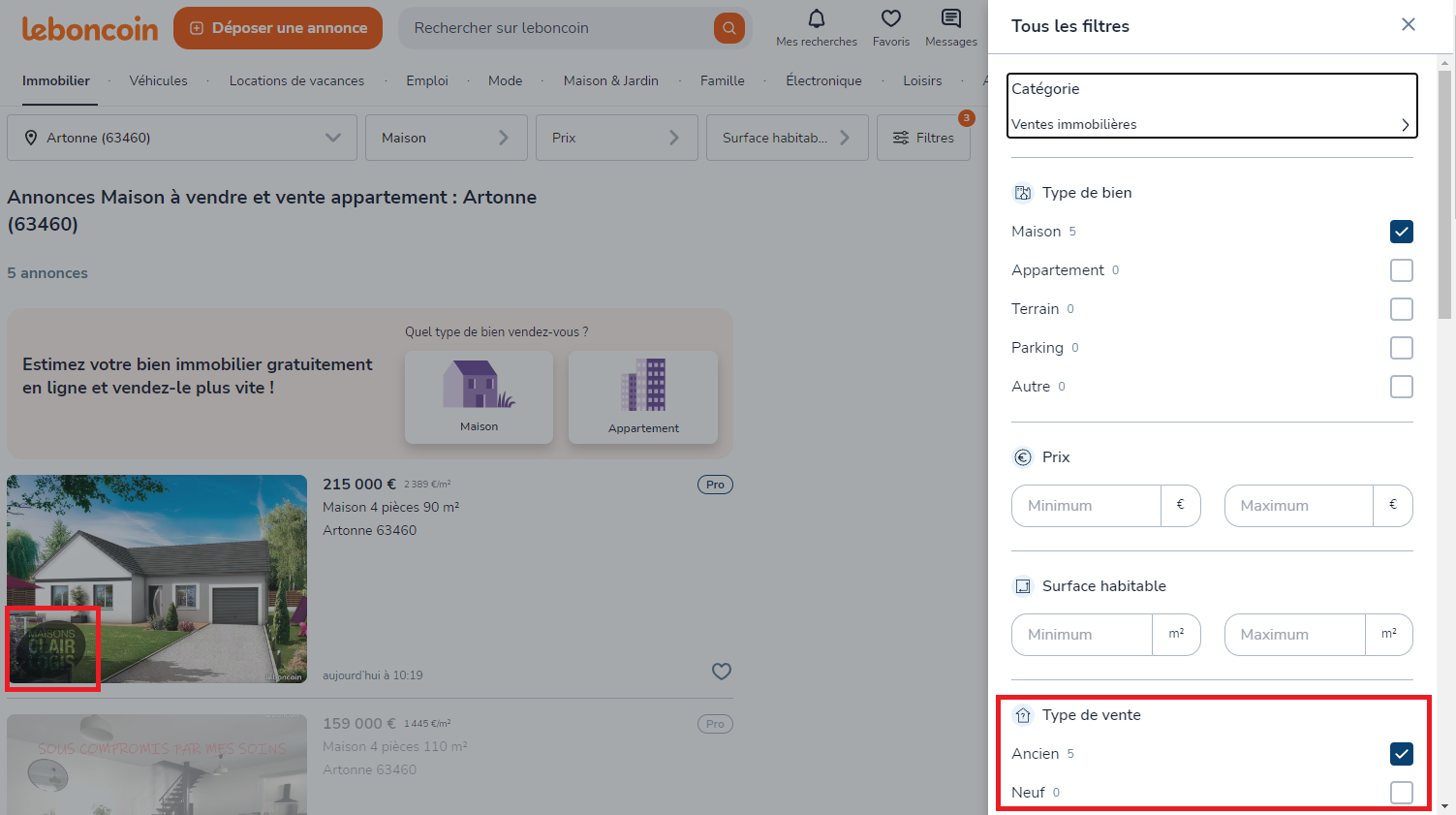
Task: Click the heart on the 215 000 € listing
Action: [722, 672]
